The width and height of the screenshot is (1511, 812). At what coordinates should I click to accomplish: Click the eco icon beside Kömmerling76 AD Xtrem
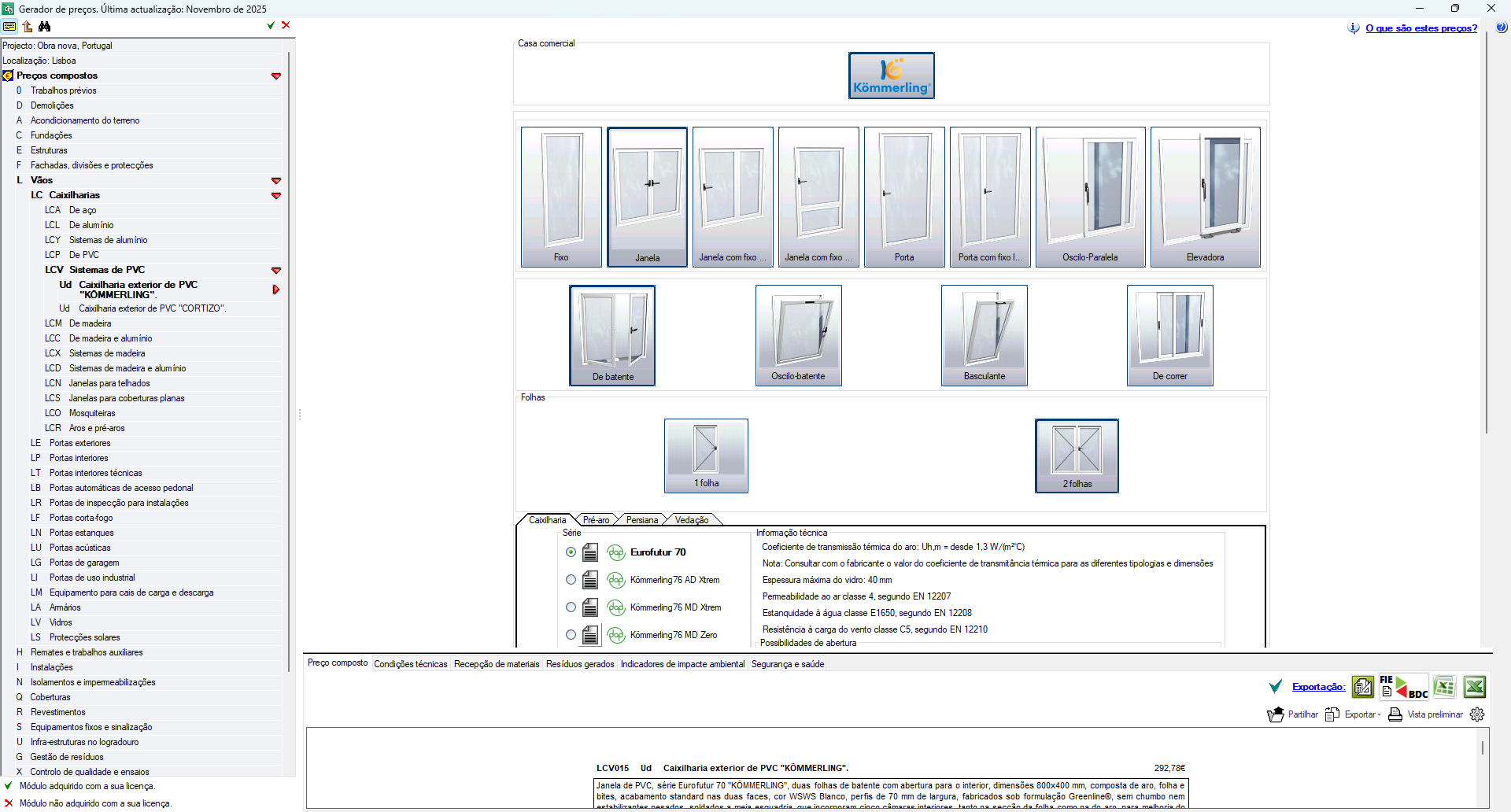616,580
